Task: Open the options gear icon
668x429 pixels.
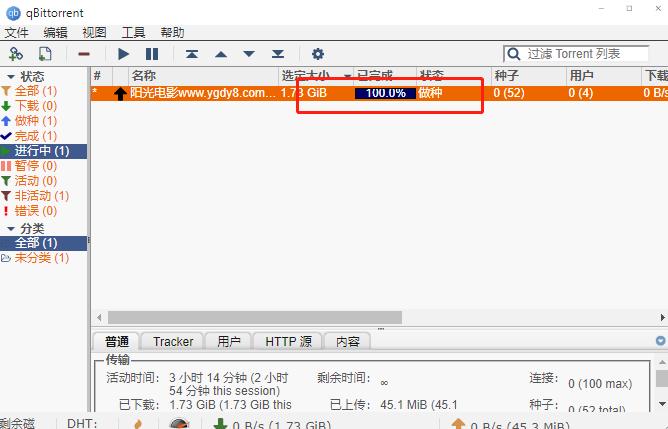Action: 318,54
